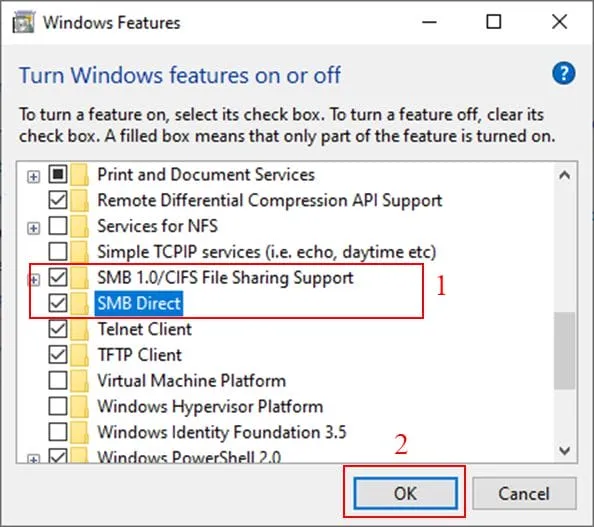Expand the Windows PowerShell 2.0 node

tap(33, 459)
